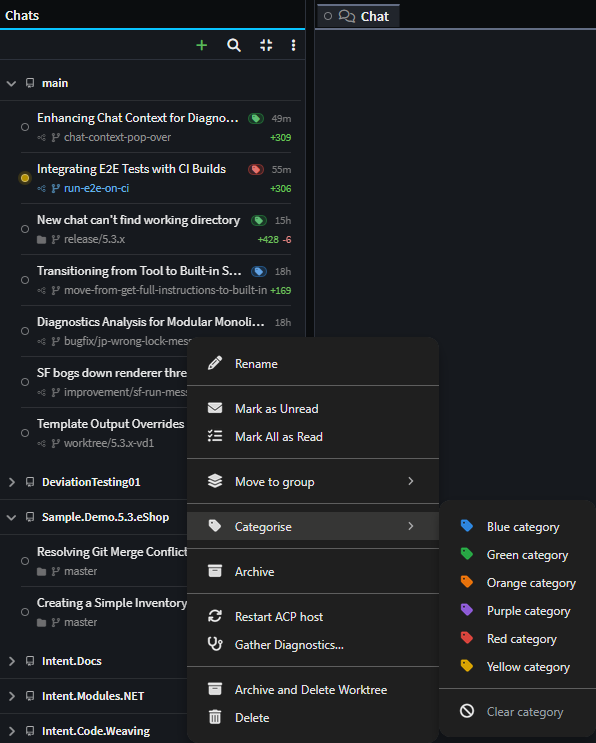Viewport: 596px width, 743px height.
Task: Click status circle of Creating a Simple Inventory chat
Action: pyautogui.click(x=25, y=612)
